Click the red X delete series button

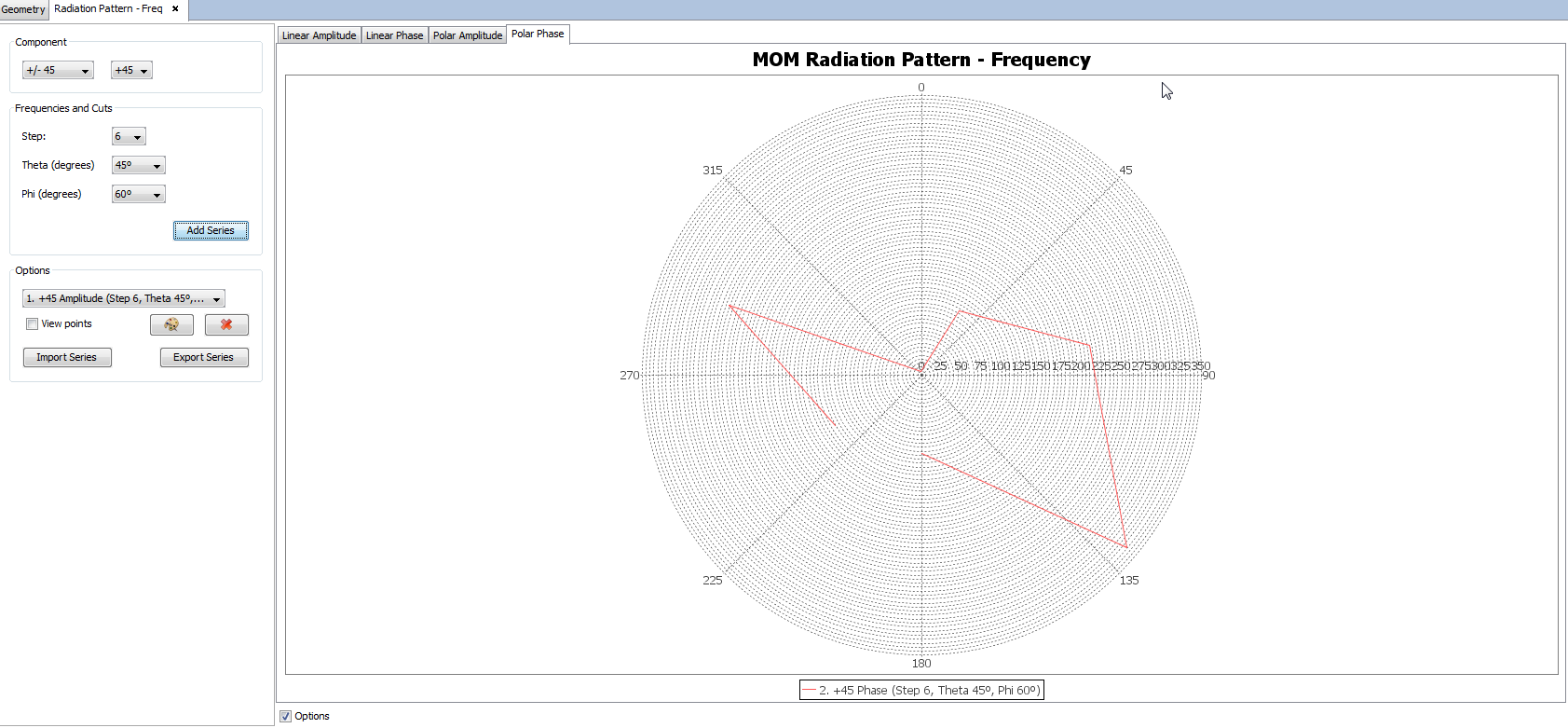pos(226,324)
